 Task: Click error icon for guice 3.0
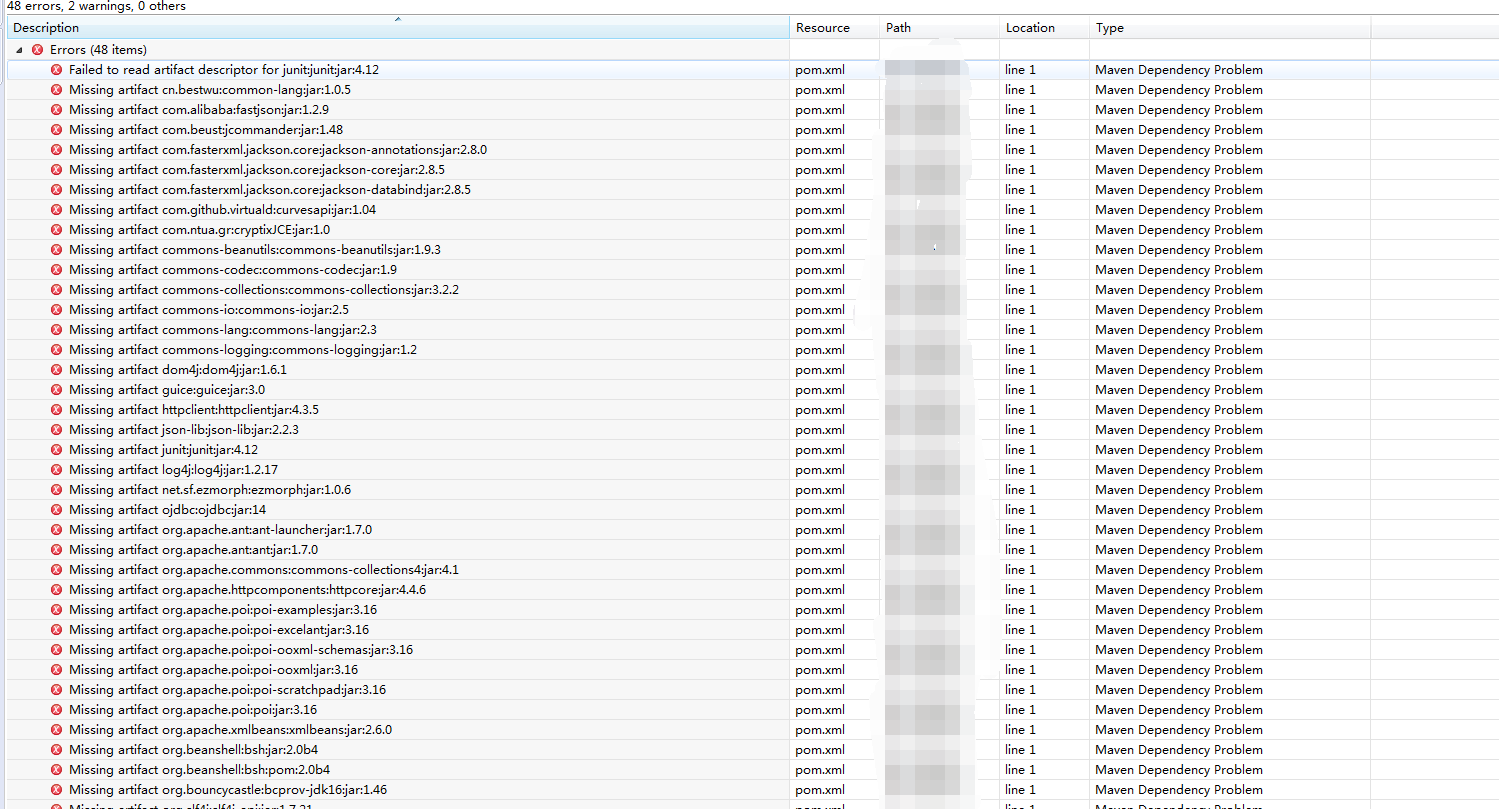pyautogui.click(x=57, y=390)
